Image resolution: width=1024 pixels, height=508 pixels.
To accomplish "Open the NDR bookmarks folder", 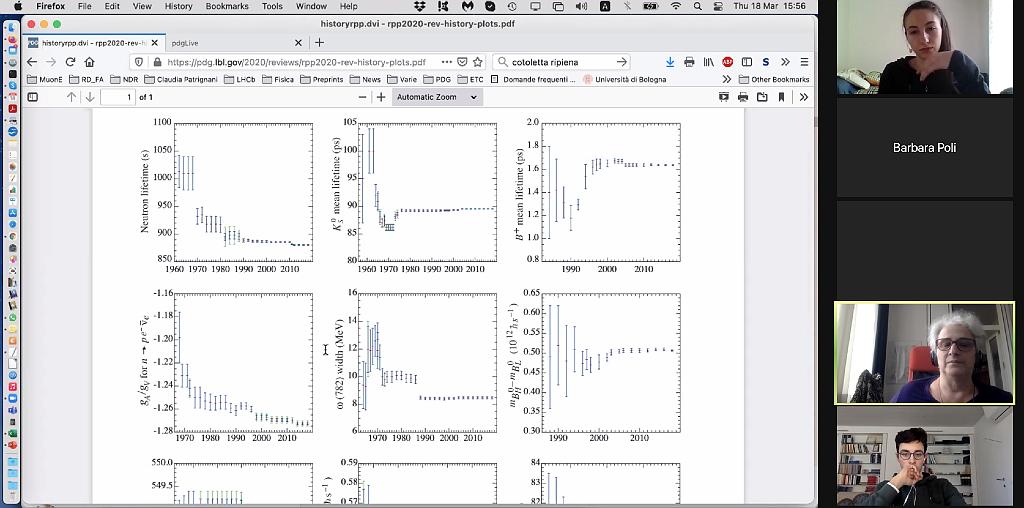I will 123,79.
